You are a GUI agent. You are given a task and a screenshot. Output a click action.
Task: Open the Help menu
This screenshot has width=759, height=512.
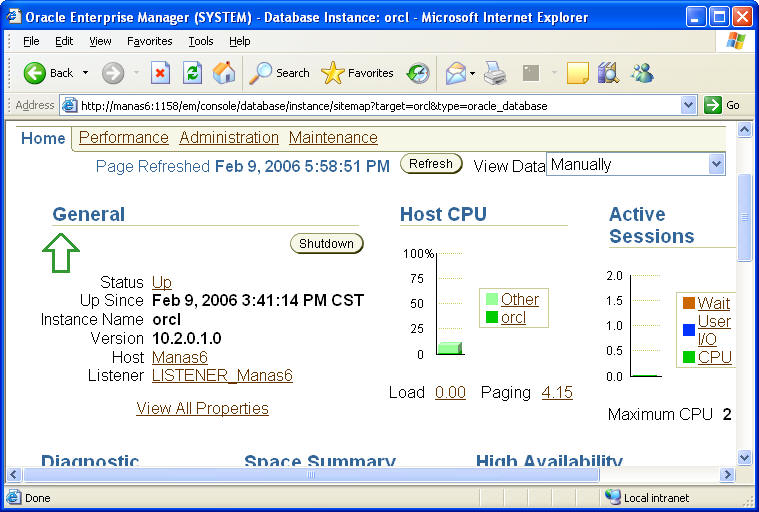point(240,41)
